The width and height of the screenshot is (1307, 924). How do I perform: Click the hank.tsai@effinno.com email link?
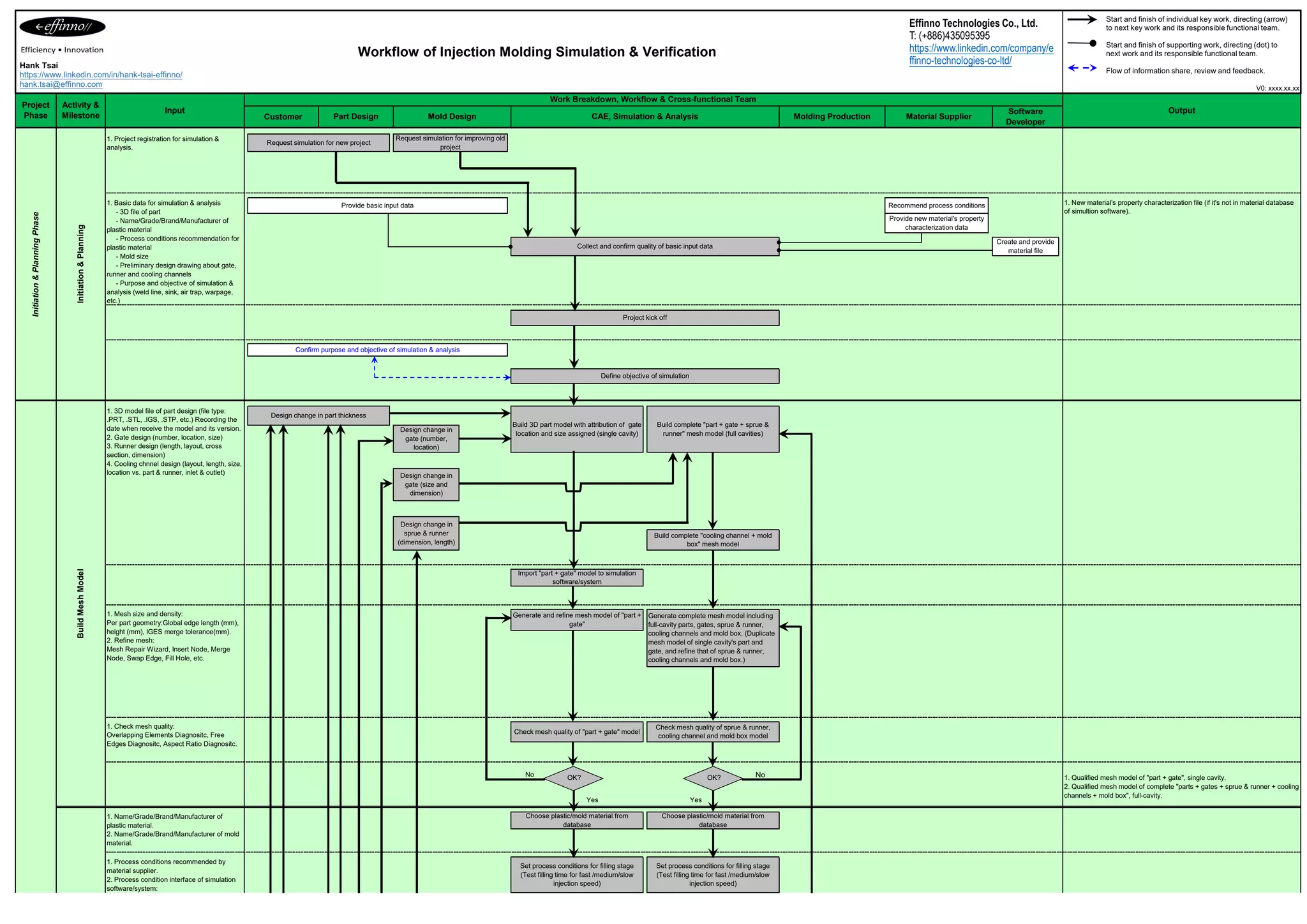pos(61,84)
